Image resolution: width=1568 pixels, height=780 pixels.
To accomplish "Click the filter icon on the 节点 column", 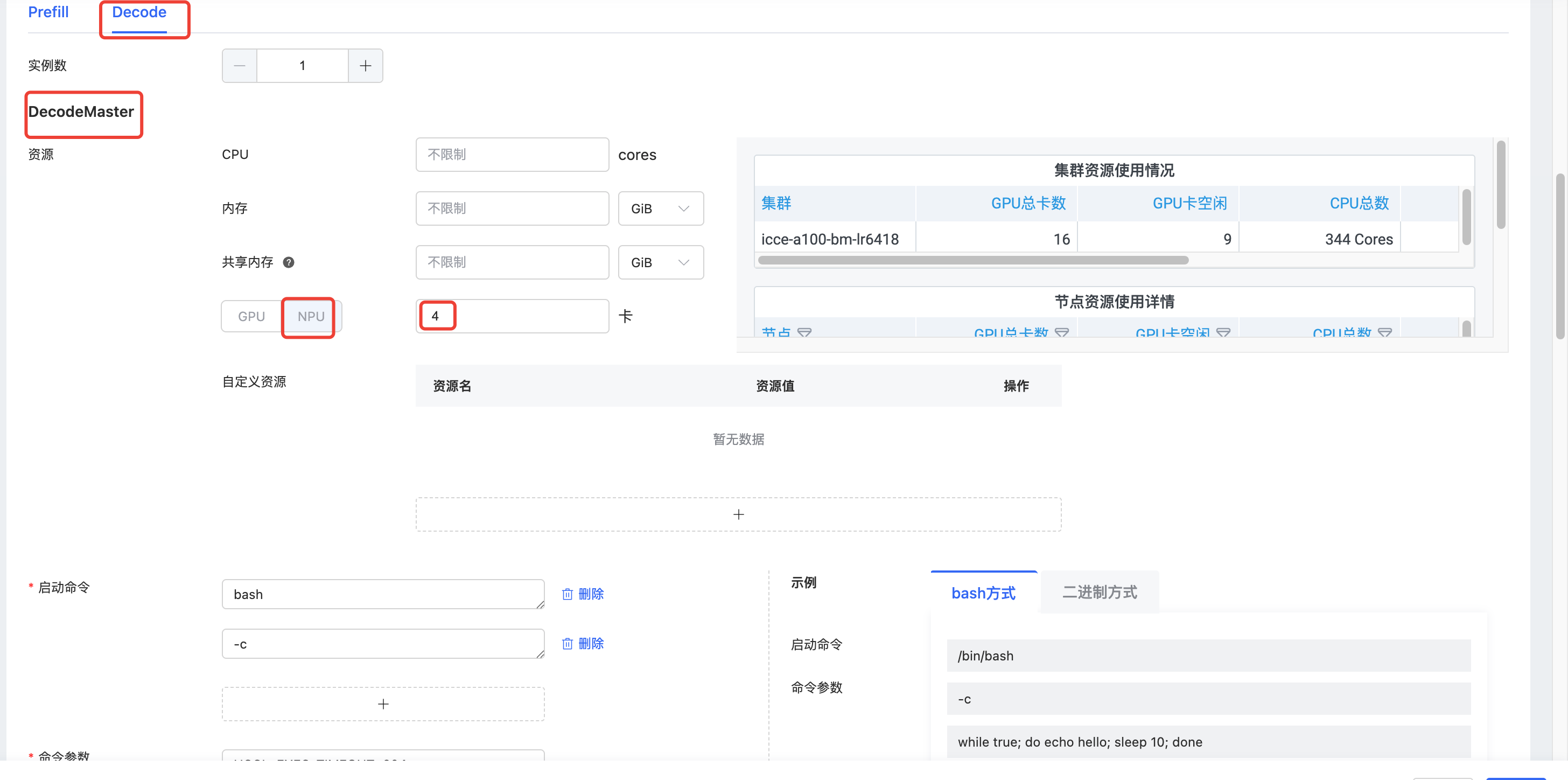I will point(804,332).
